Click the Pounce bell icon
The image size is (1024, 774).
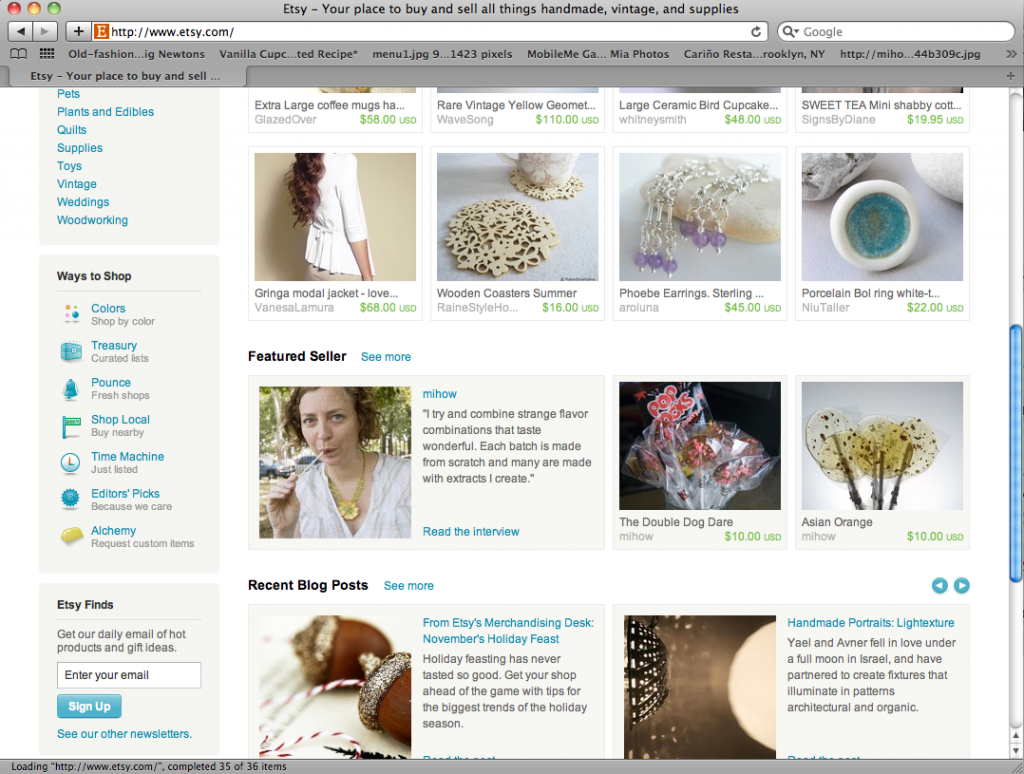click(71, 389)
